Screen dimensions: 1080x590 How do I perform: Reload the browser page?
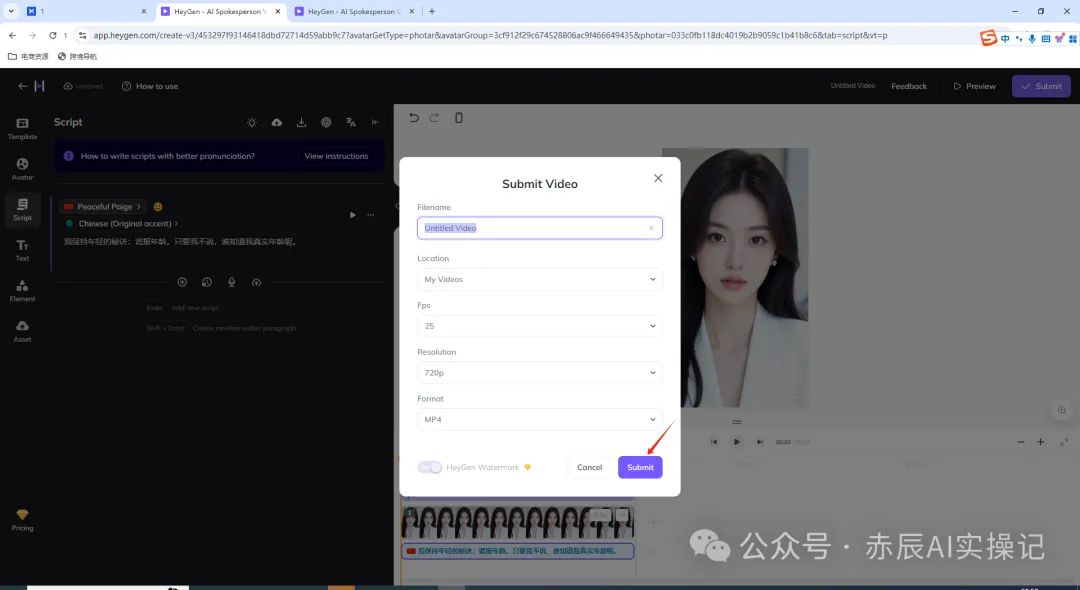click(52, 35)
